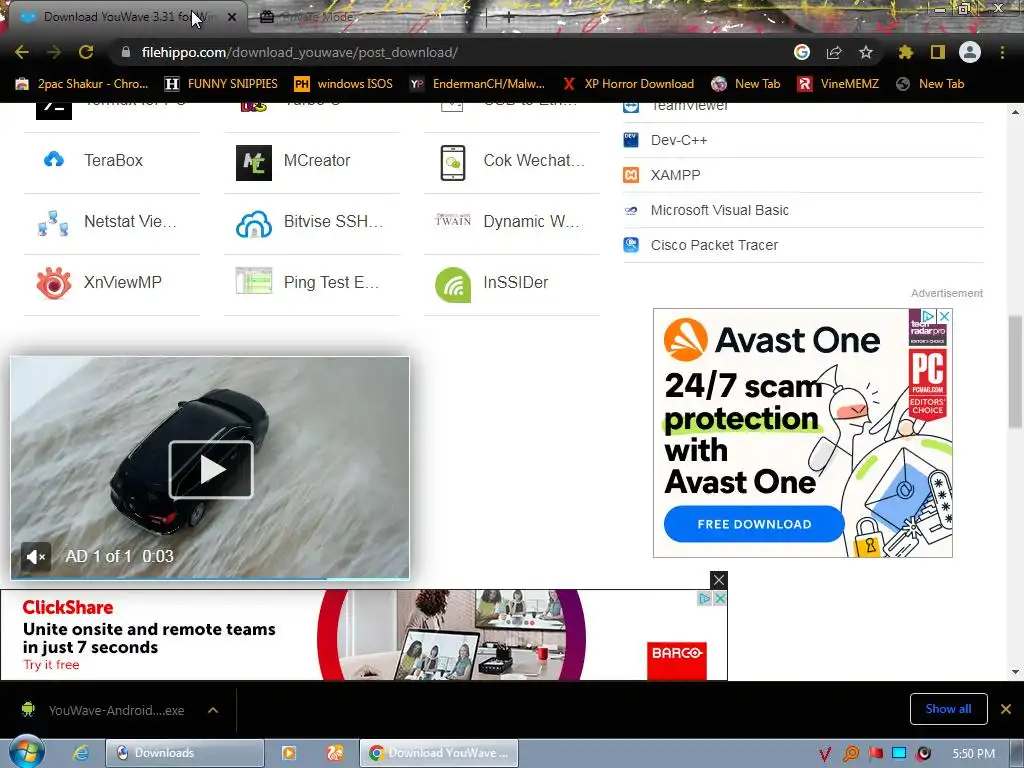1024x768 pixels.
Task: Bookmark this page with the star icon
Action: pos(866,52)
